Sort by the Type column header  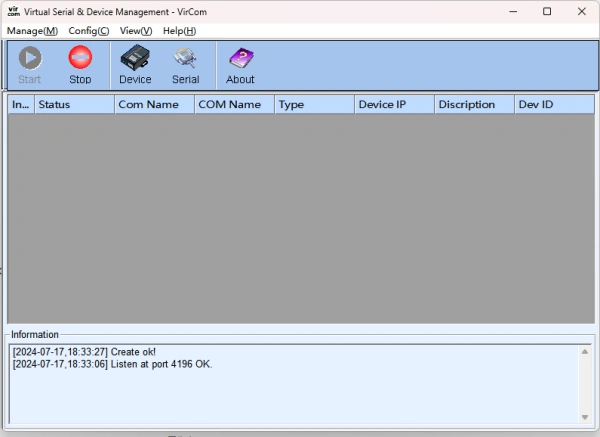point(315,104)
